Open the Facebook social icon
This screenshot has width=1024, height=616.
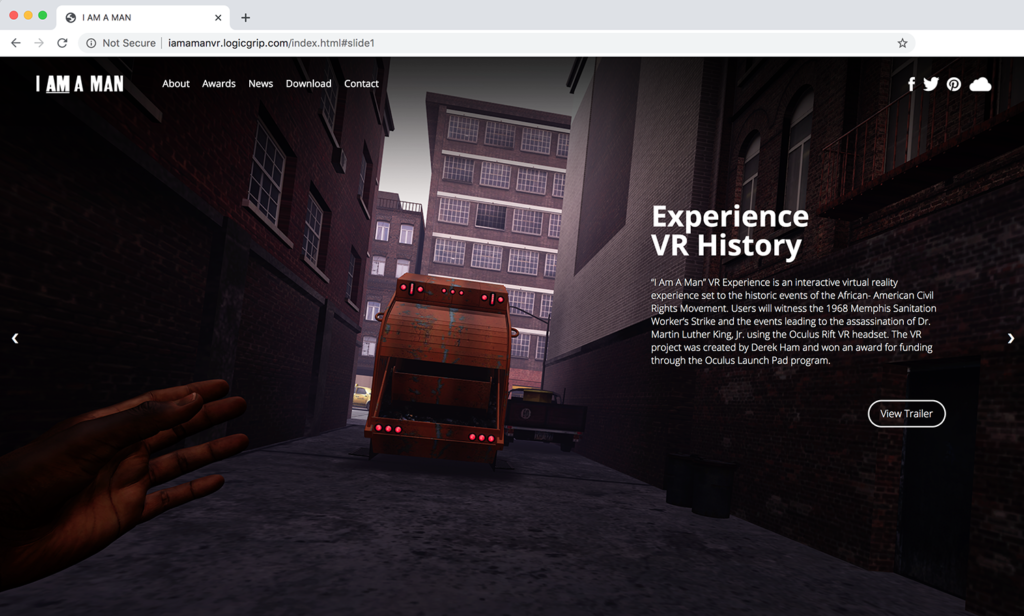click(911, 84)
